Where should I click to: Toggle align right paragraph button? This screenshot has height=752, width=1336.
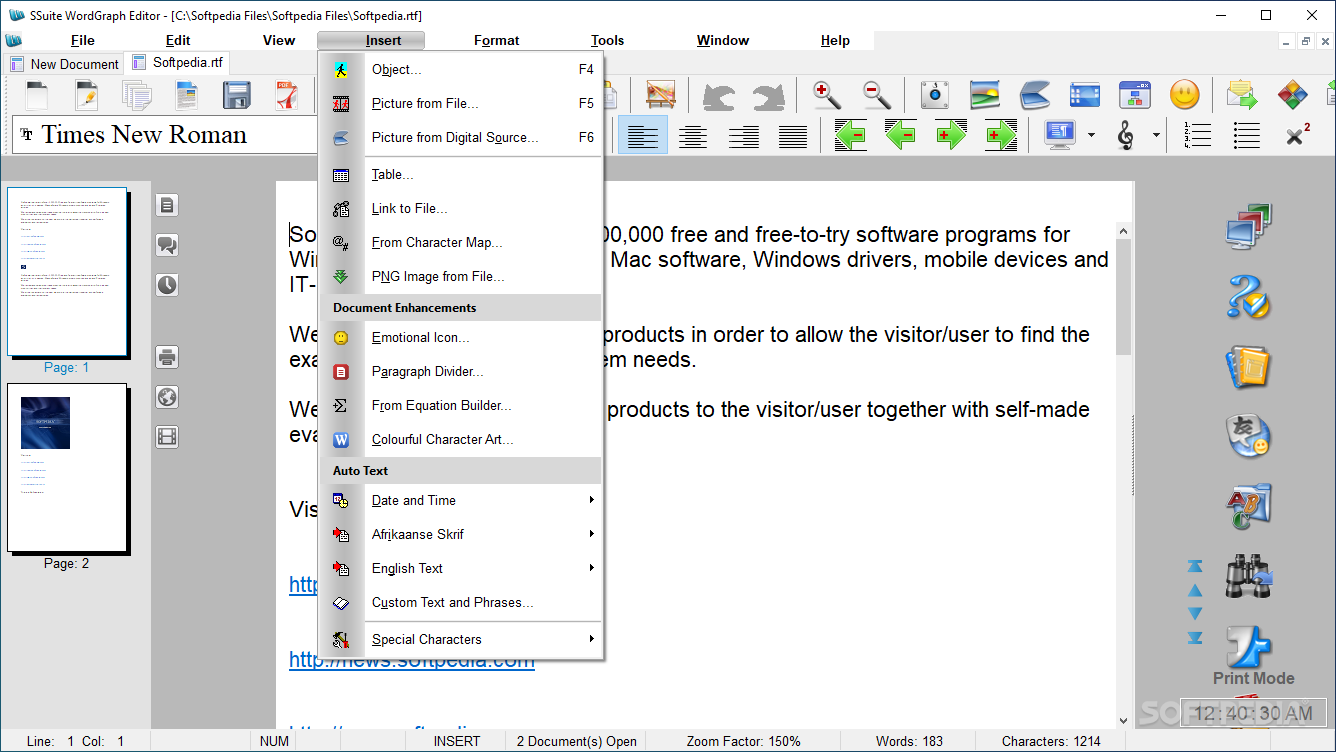pos(743,135)
